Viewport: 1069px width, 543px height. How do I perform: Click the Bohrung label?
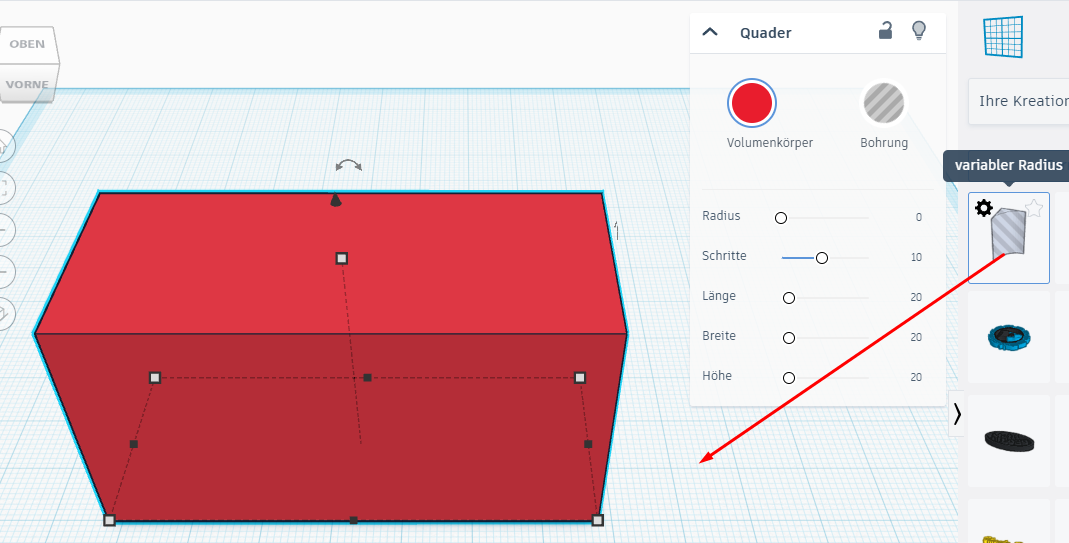884,143
